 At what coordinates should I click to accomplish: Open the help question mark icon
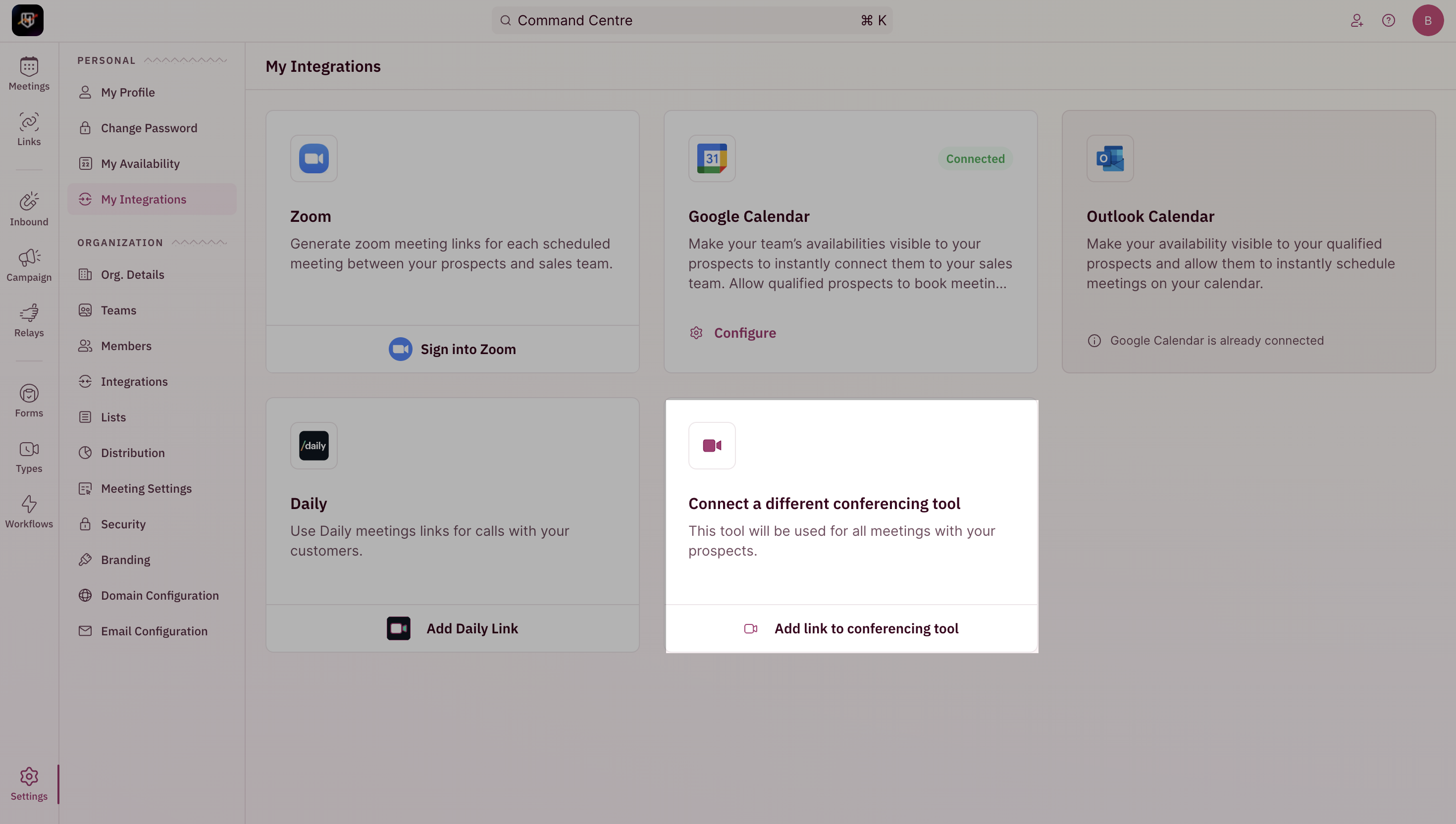click(x=1388, y=20)
